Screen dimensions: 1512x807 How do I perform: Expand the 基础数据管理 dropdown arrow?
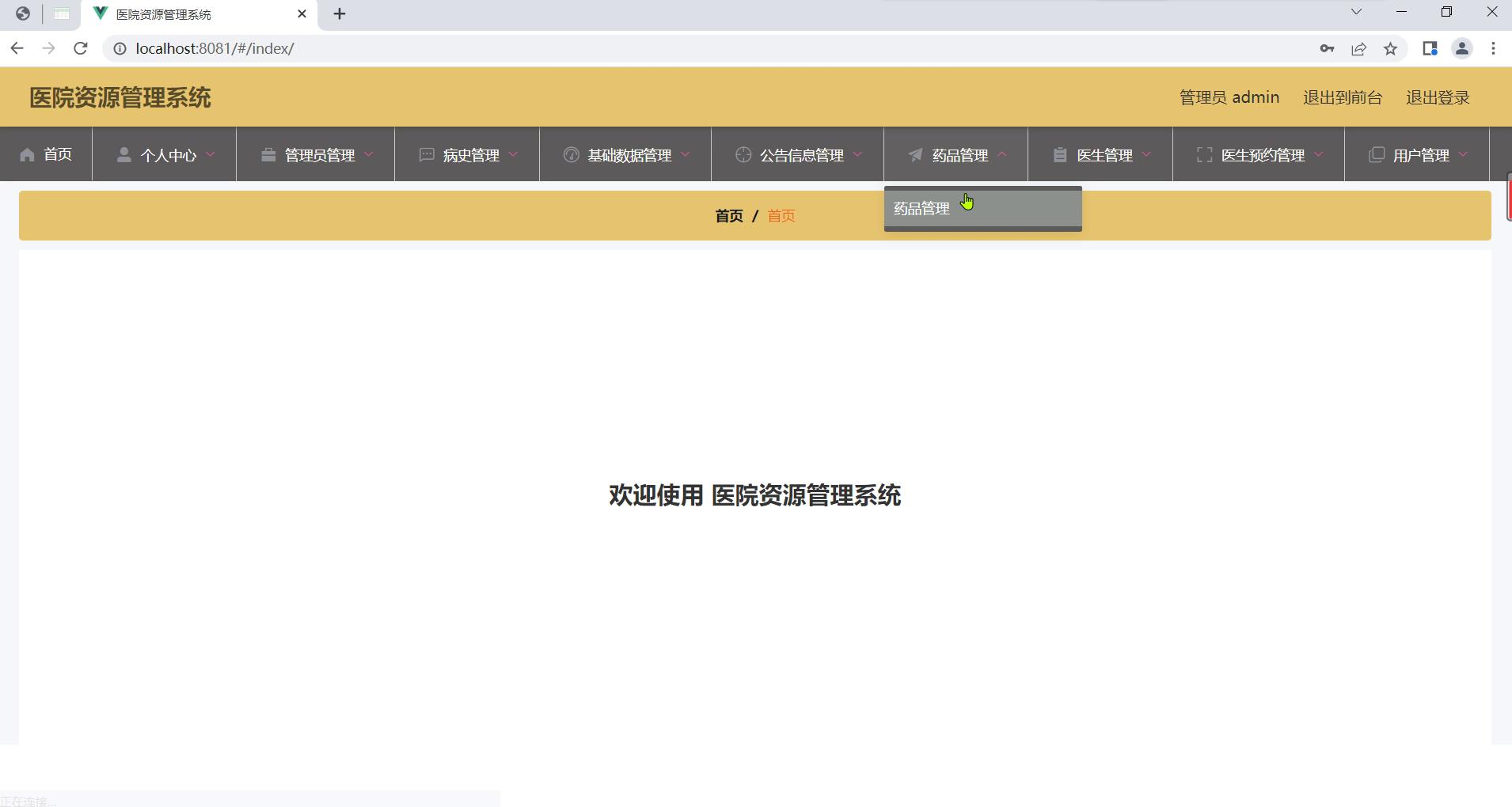[686, 154]
